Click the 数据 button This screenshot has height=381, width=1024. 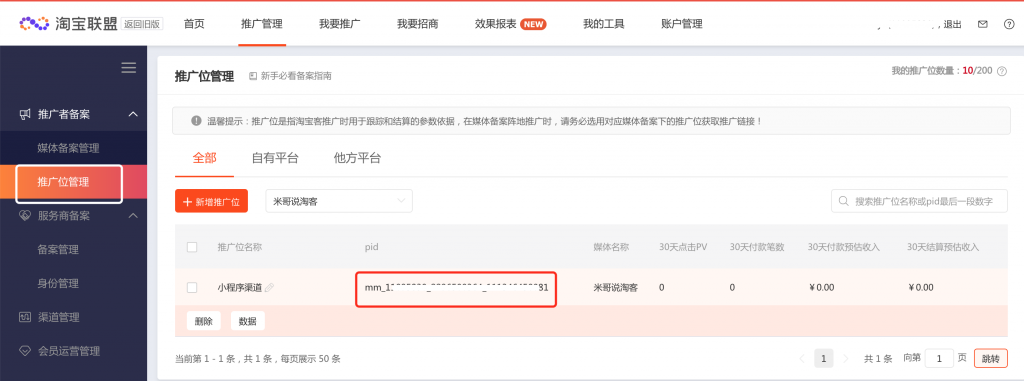[x=248, y=321]
